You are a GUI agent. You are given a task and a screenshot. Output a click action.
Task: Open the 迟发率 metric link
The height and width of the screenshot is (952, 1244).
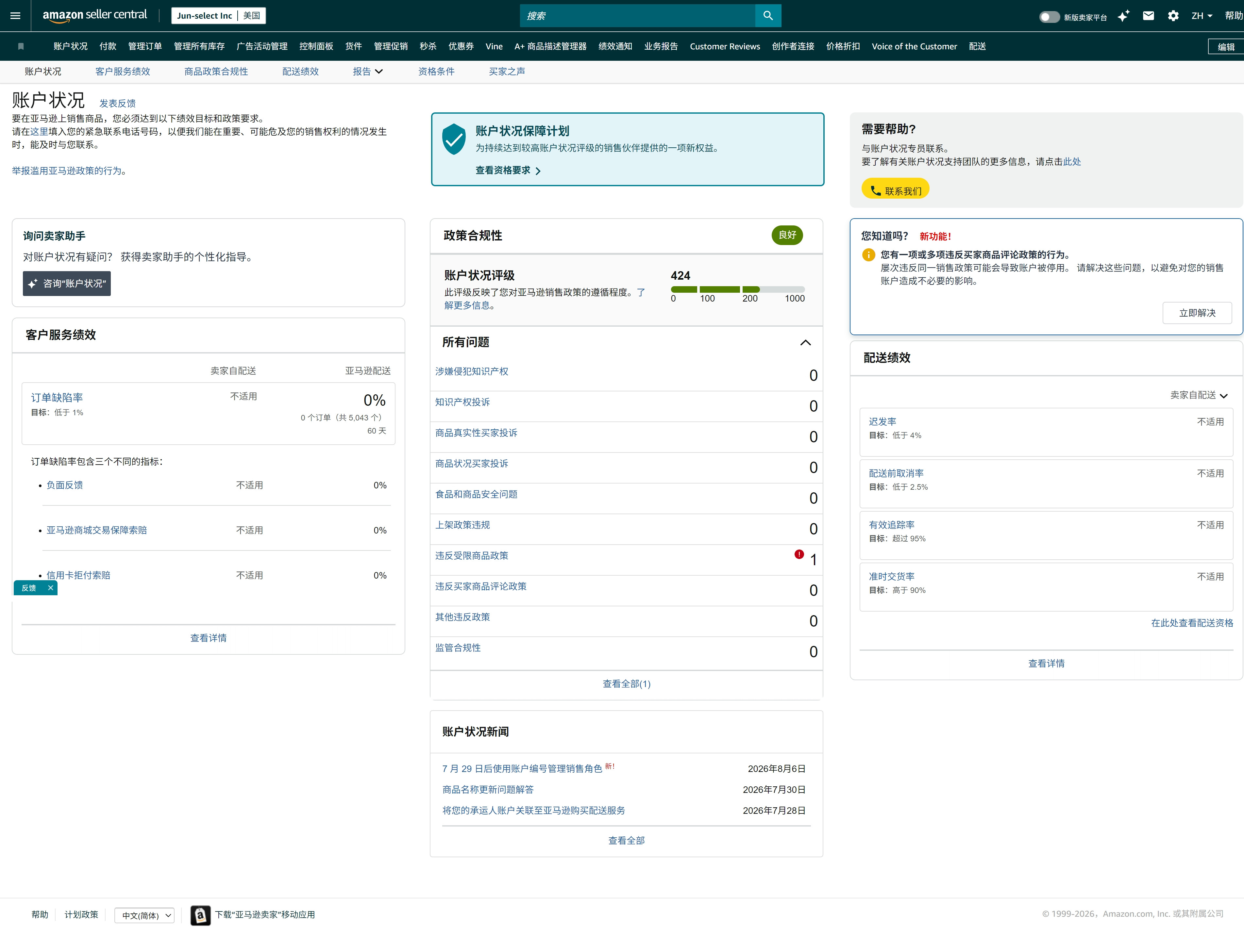pyautogui.click(x=883, y=421)
